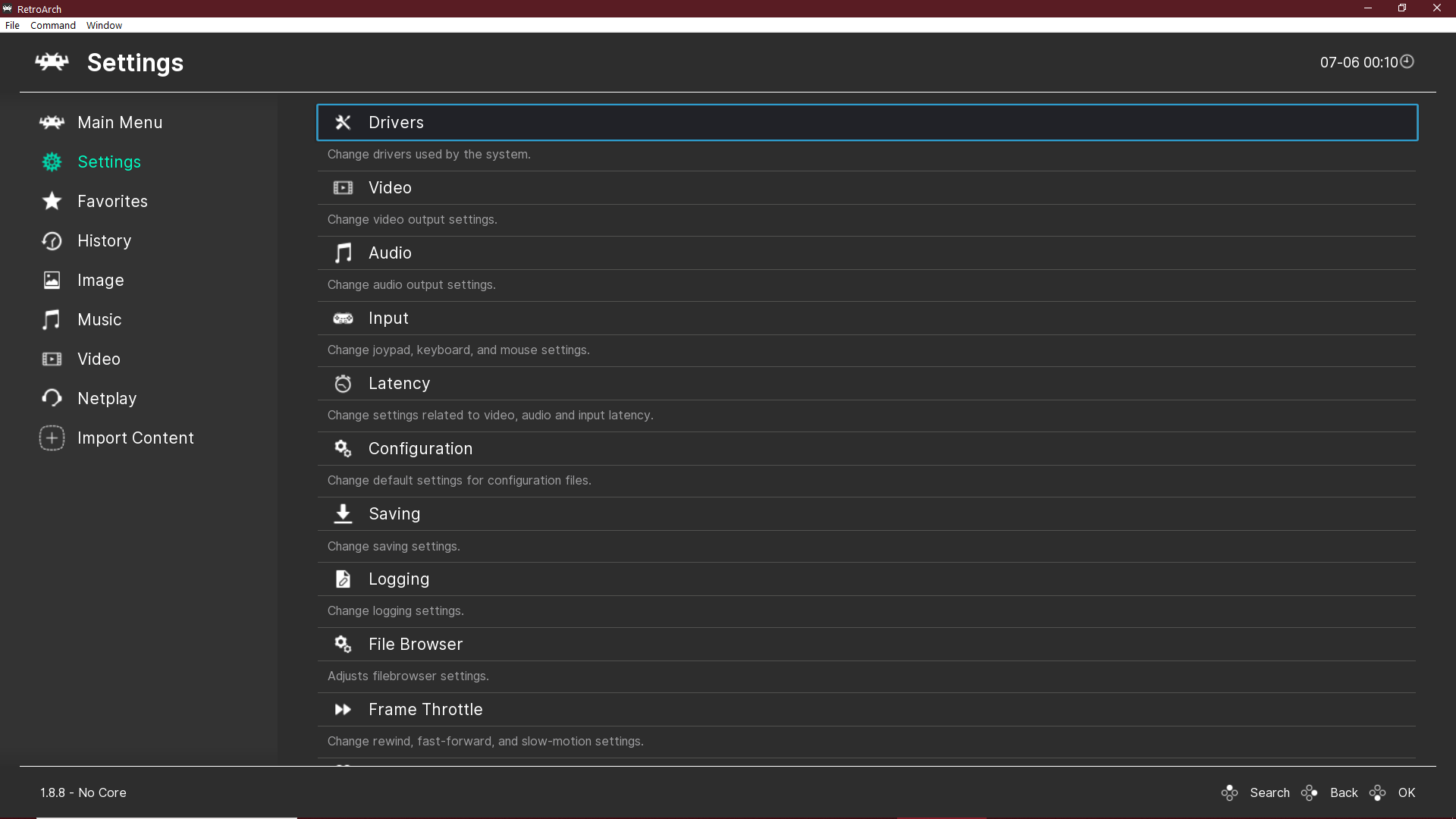Open the File Browser settings row
This screenshot has height=819, width=1456.
[867, 644]
